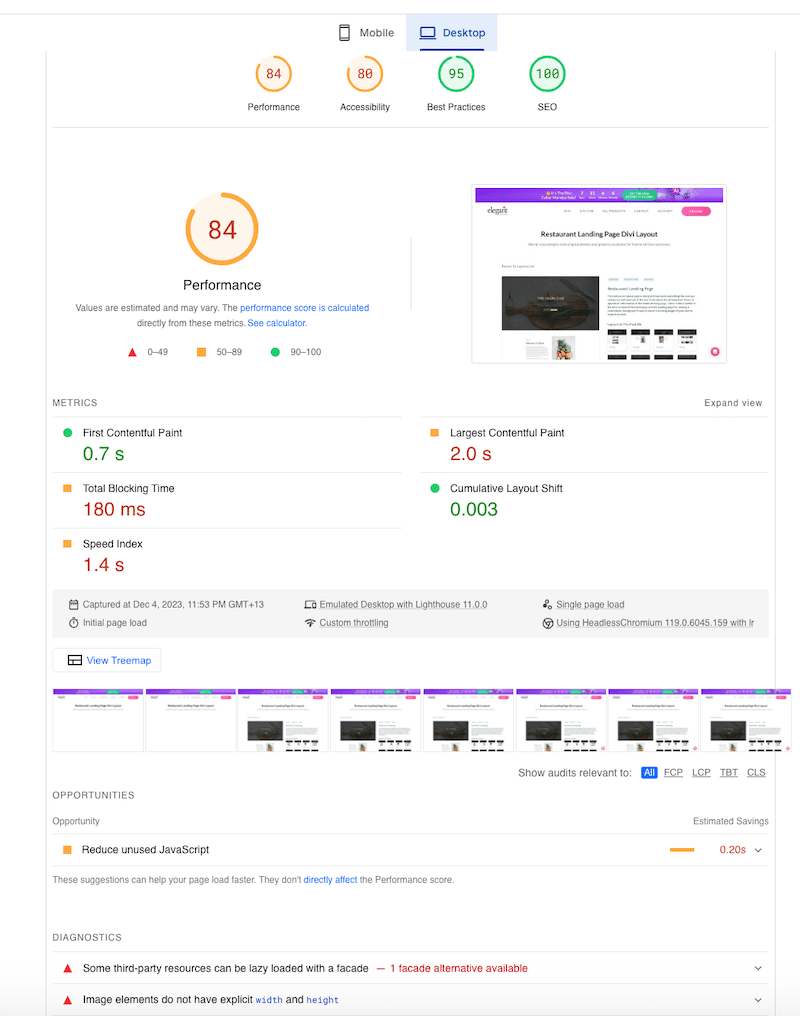
Task: Select the Accessibility score circle
Action: pos(364,72)
